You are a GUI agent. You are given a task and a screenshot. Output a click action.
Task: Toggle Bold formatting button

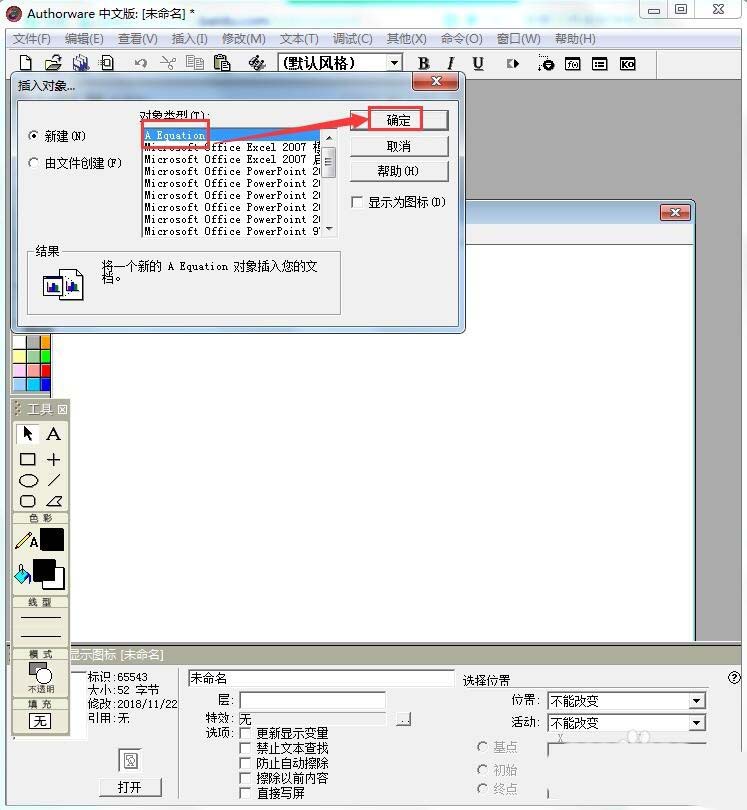coord(424,63)
